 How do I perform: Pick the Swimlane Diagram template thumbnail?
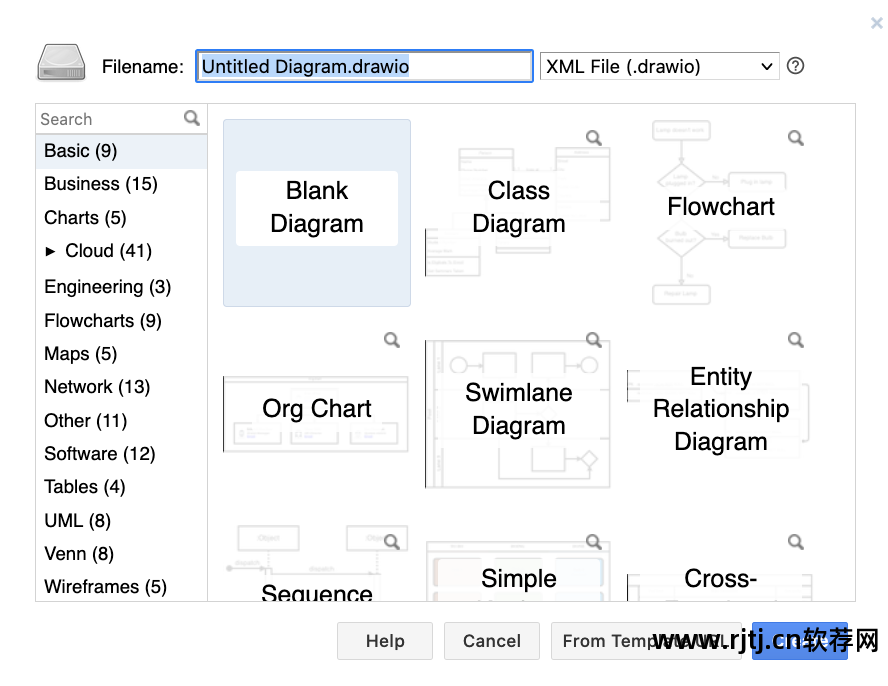518,410
